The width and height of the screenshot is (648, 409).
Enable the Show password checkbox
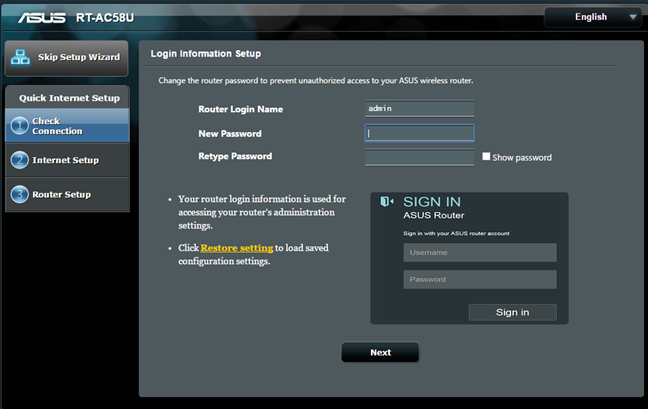[x=486, y=157]
